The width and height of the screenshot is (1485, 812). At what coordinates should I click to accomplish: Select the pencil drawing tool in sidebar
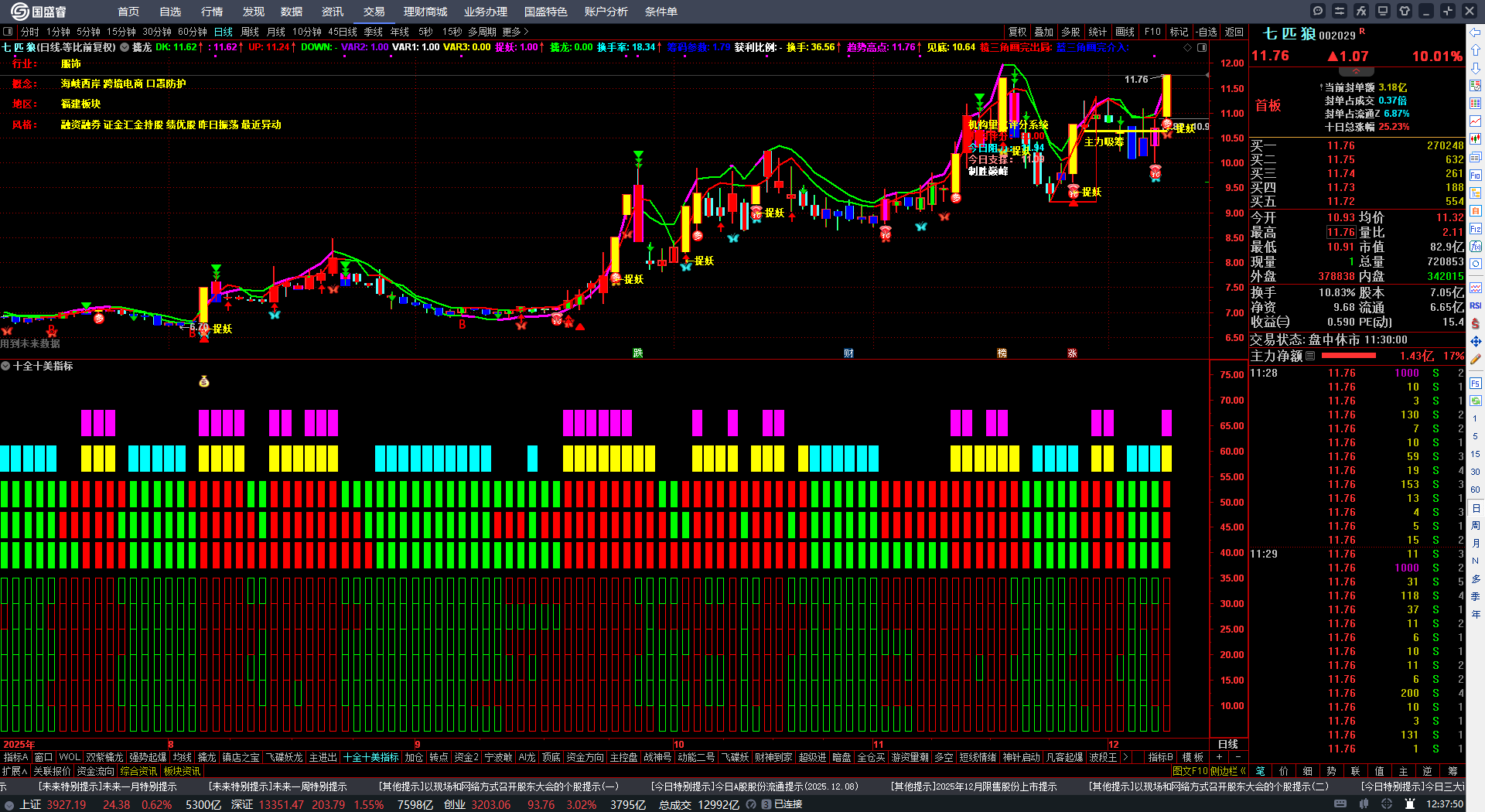[x=1476, y=359]
